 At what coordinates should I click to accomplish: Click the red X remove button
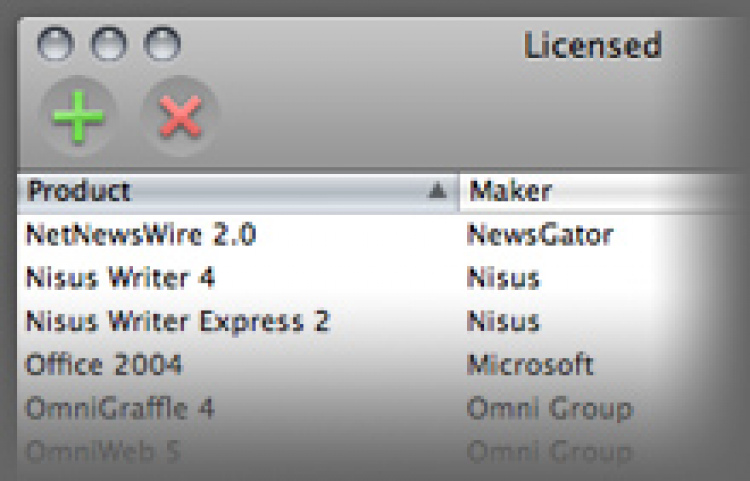tap(180, 118)
